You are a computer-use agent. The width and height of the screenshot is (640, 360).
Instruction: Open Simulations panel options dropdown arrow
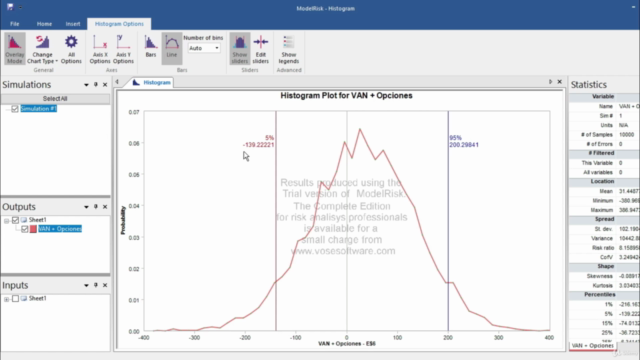(x=86, y=85)
